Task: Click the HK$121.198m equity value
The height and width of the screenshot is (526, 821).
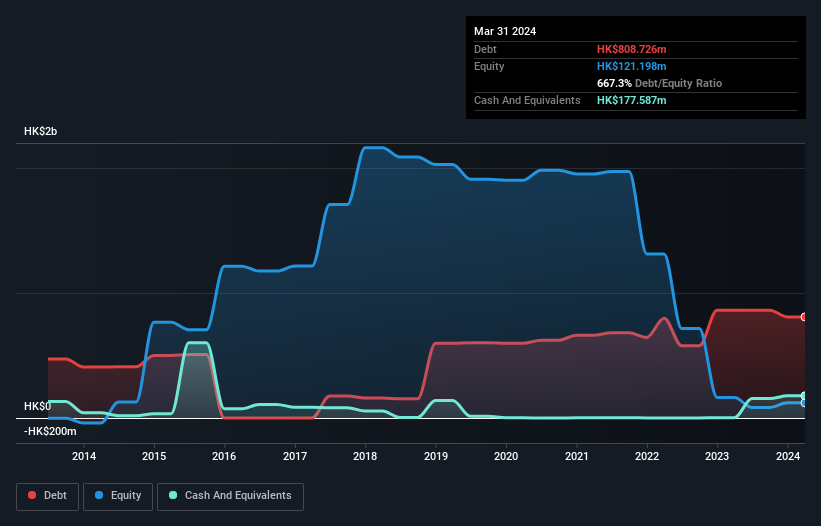Action: 631,66
